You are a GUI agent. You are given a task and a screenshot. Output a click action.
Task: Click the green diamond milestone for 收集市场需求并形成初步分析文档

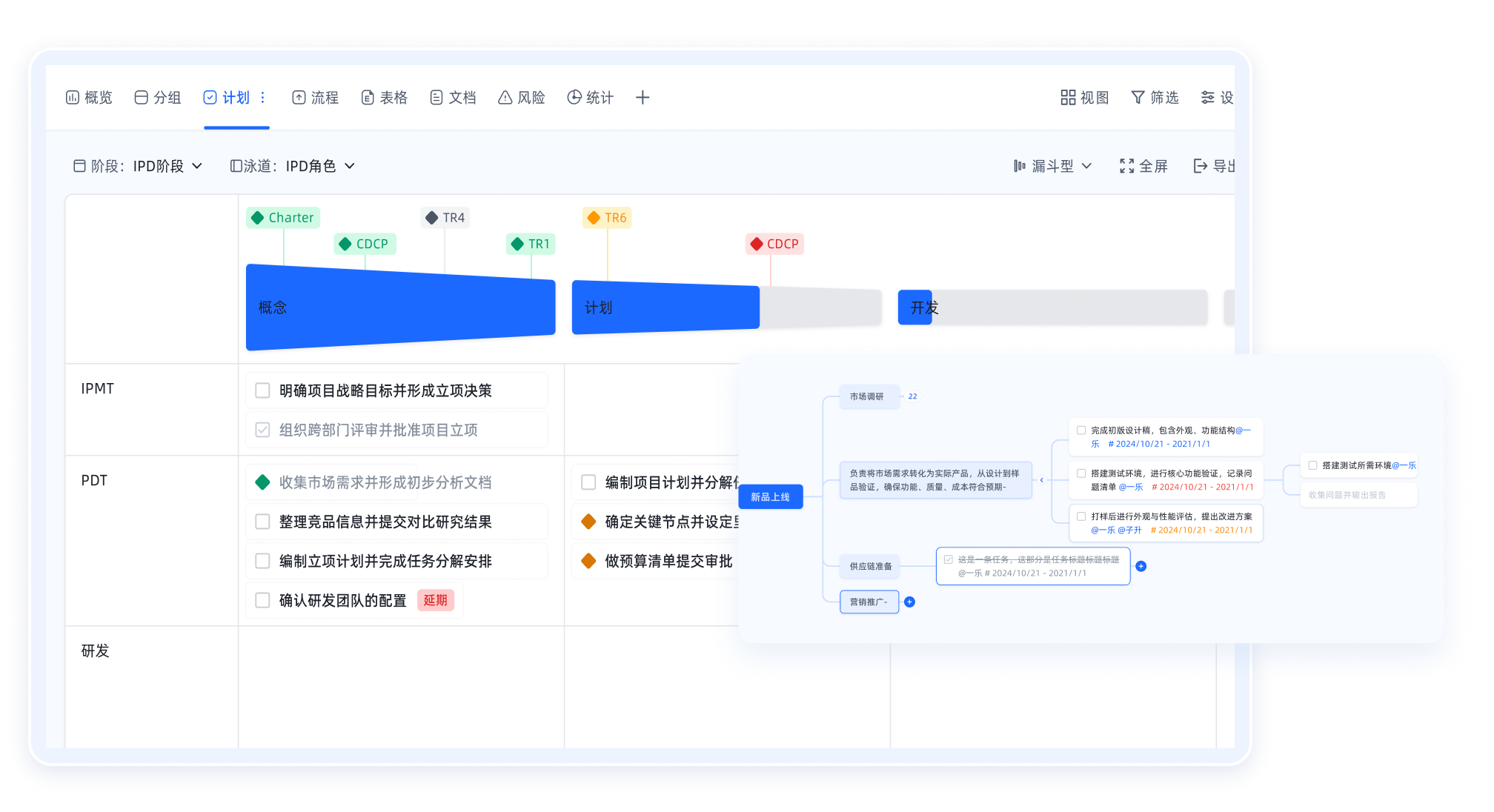[262, 482]
